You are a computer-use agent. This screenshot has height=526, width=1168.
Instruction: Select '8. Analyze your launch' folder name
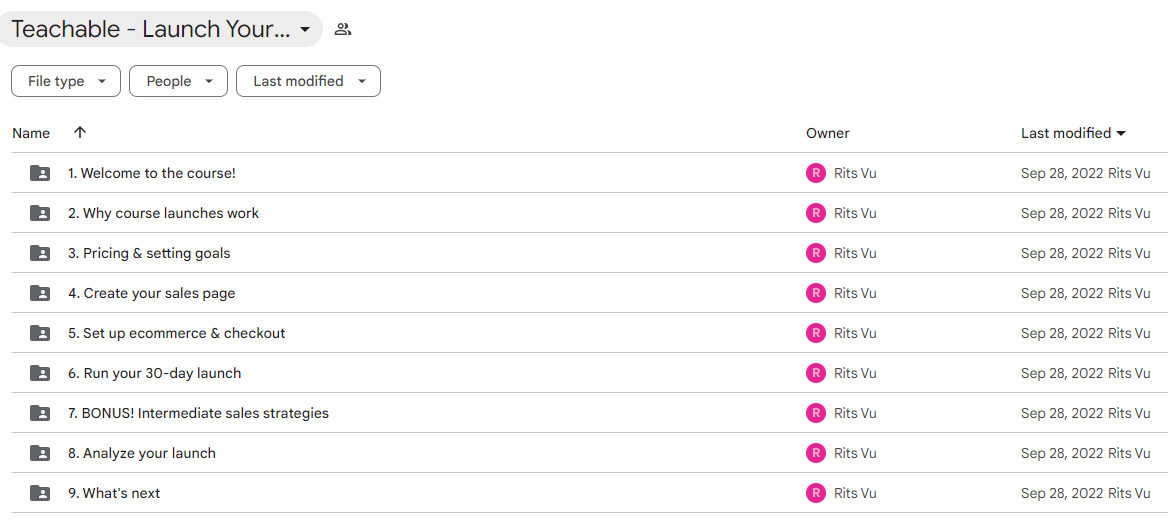tap(142, 453)
